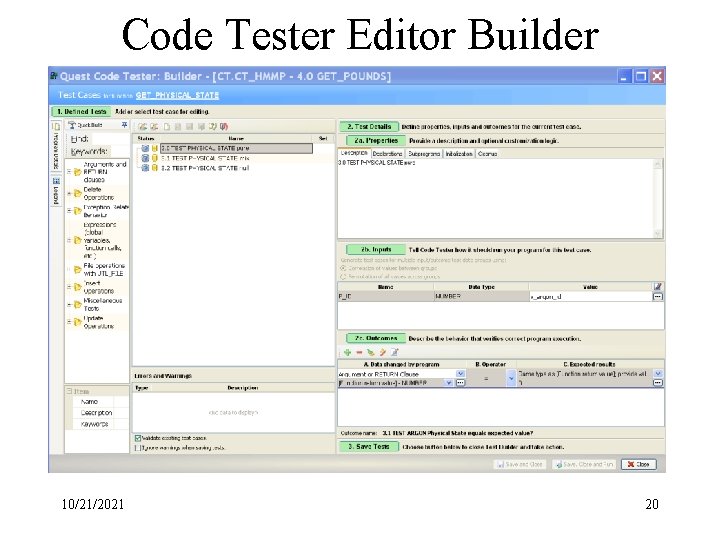Select test case 3.2 TEST PHYSICAL STATE null
This screenshot has width=720, height=540.
click(x=205, y=168)
